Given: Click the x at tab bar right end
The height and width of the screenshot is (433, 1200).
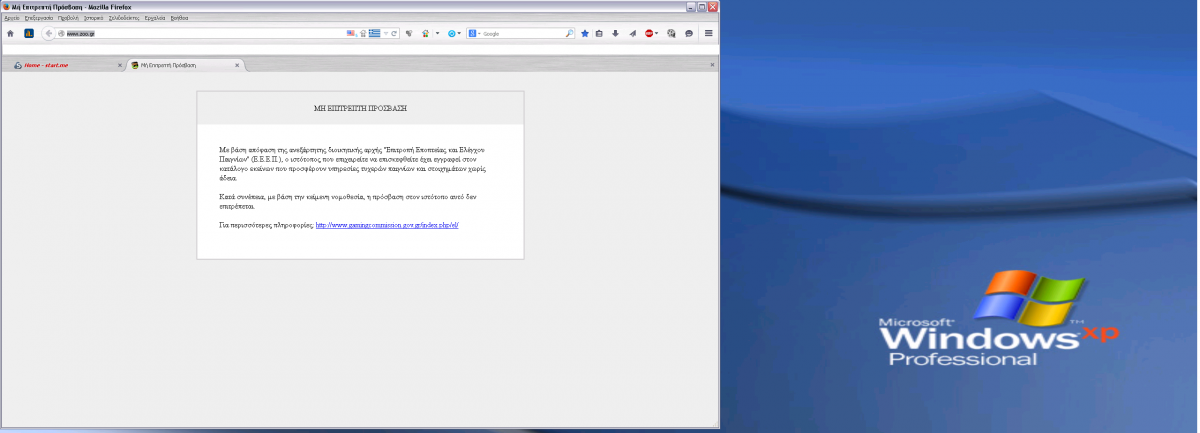Looking at the screenshot, I should point(712,65).
